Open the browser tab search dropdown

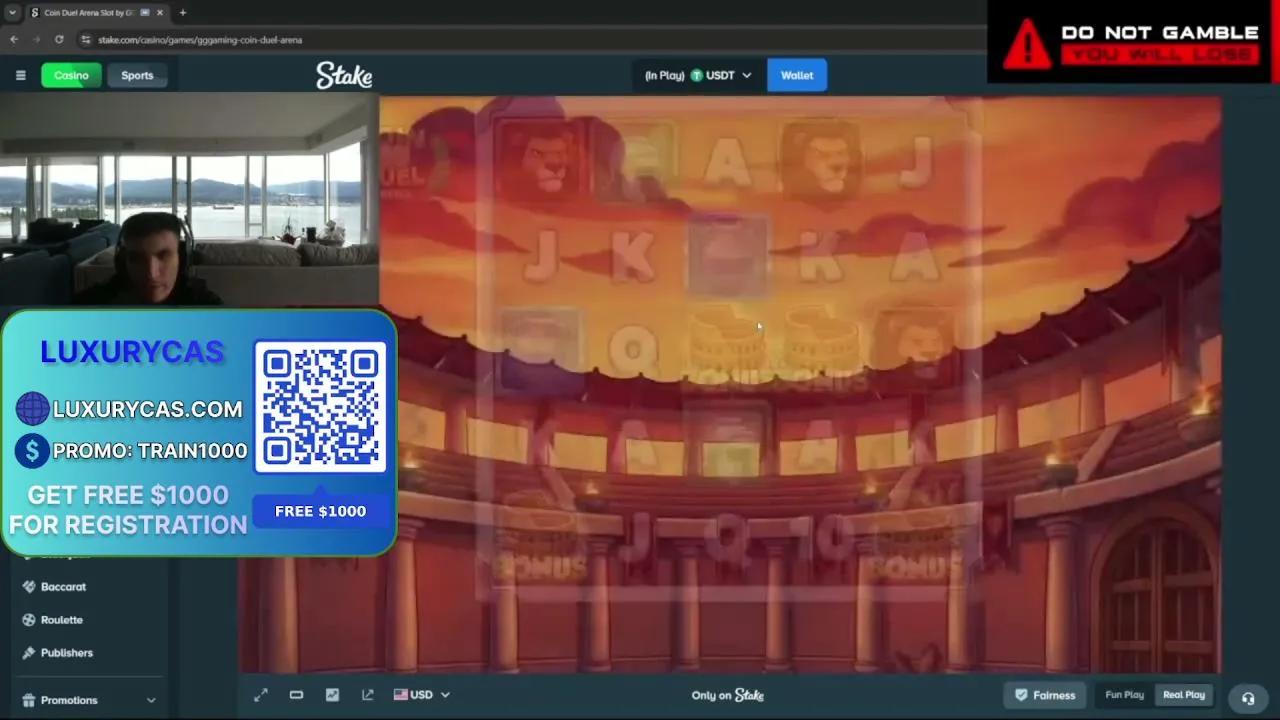click(x=12, y=12)
